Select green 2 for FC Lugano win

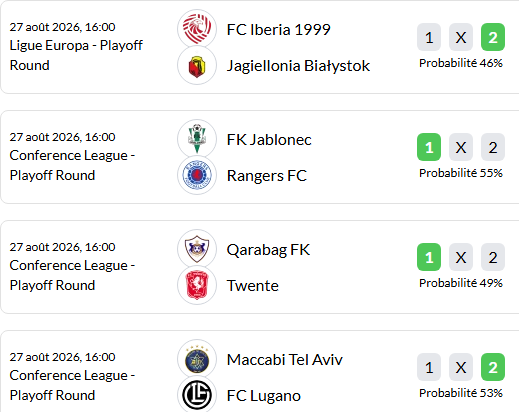coord(493,367)
